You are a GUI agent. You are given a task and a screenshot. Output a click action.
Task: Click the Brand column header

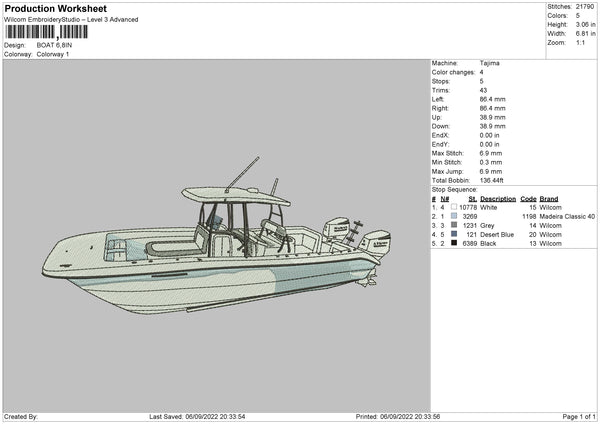[x=548, y=198]
